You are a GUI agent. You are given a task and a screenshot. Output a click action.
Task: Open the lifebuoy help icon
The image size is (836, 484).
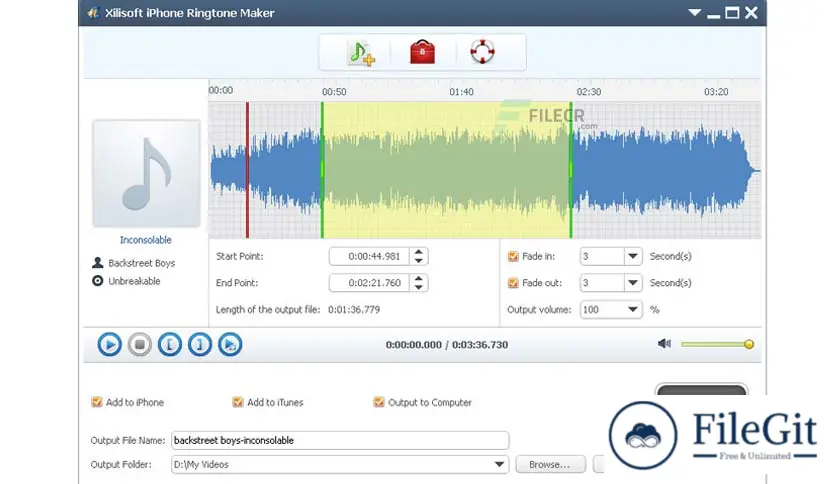(x=483, y=52)
